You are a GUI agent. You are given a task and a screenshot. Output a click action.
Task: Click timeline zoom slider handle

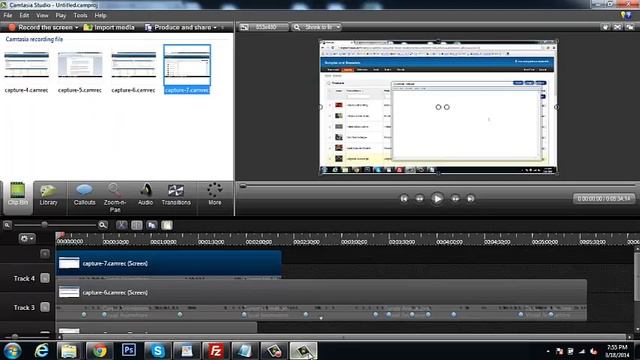44,225
